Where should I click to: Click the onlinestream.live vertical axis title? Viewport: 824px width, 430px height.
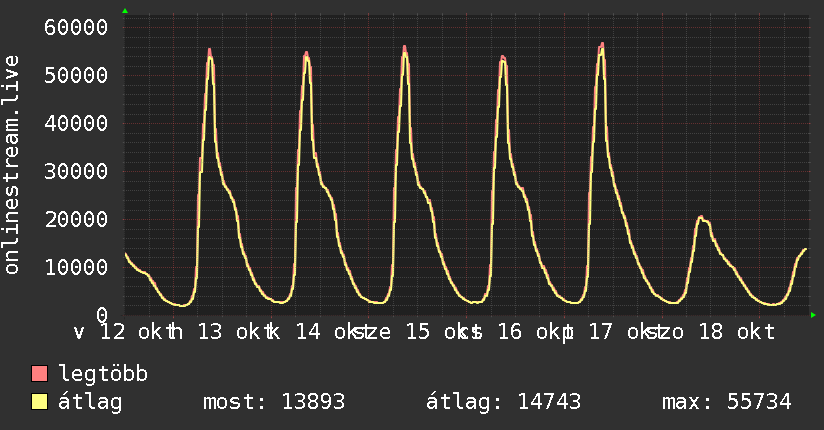click(12, 166)
